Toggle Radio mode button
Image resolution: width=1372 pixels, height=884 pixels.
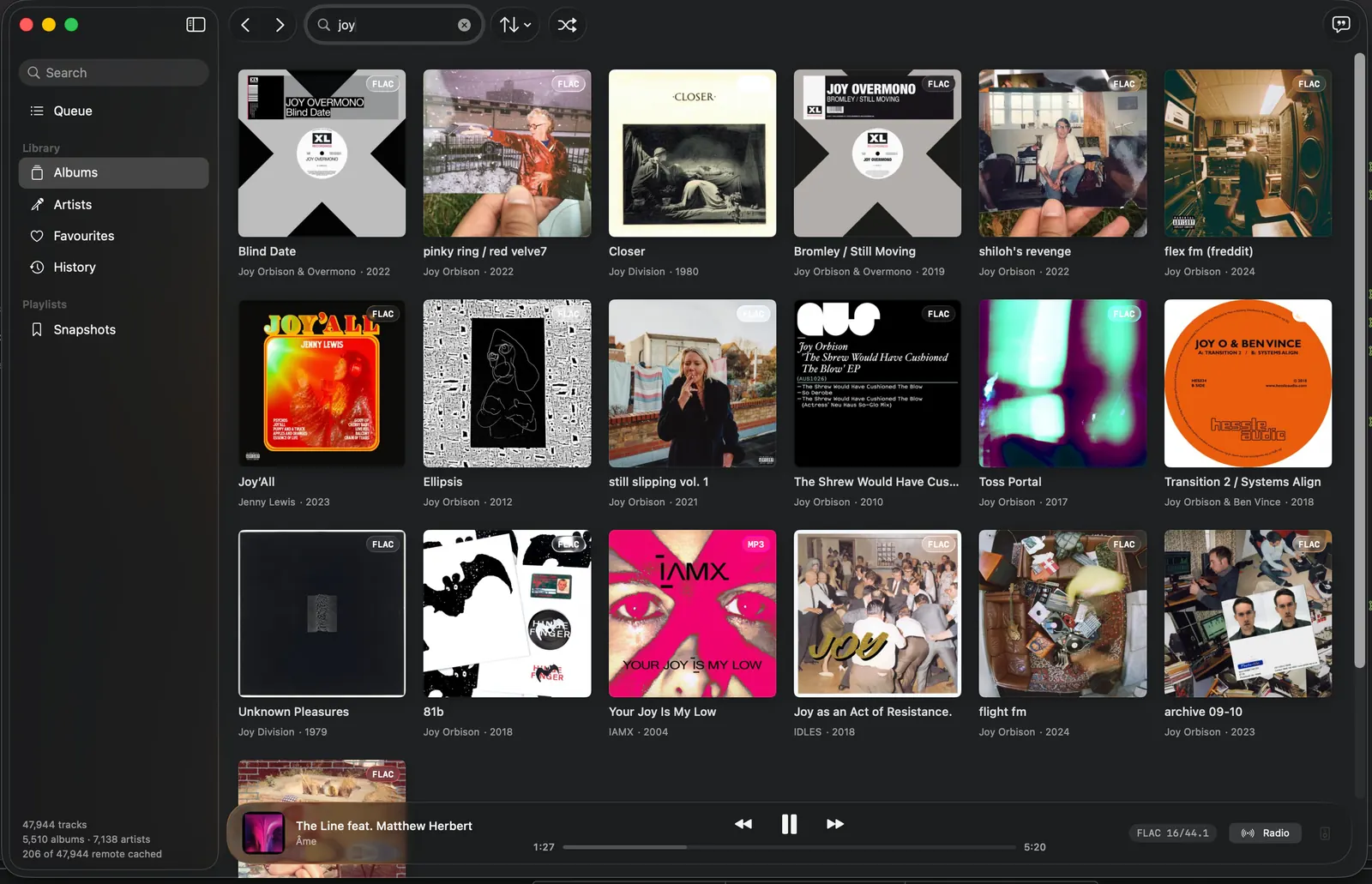click(1265, 833)
